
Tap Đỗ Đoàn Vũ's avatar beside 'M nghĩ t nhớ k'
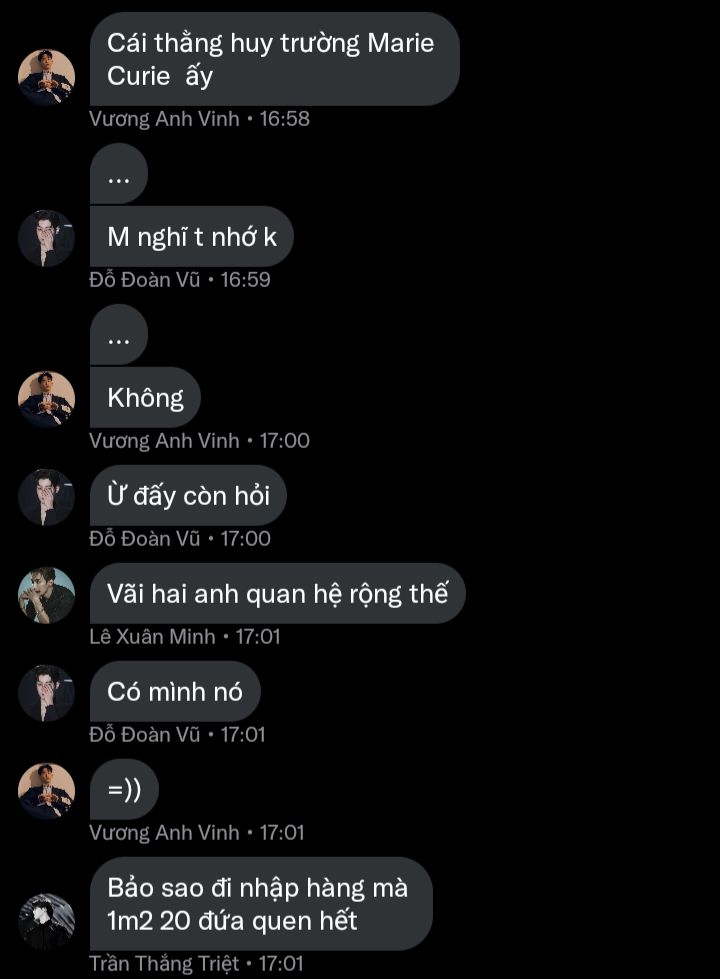point(46,238)
